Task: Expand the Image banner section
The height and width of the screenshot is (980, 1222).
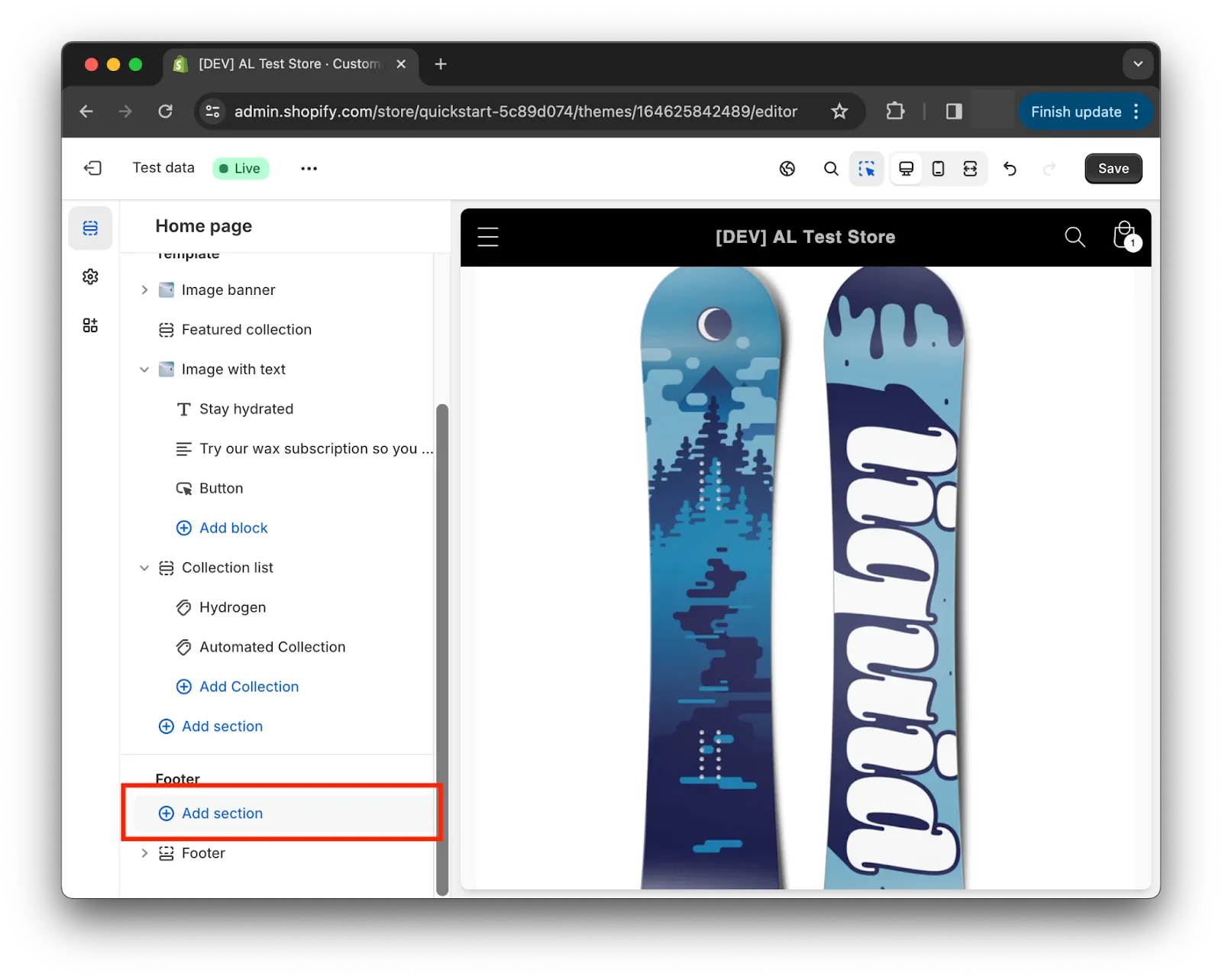Action: tap(144, 290)
